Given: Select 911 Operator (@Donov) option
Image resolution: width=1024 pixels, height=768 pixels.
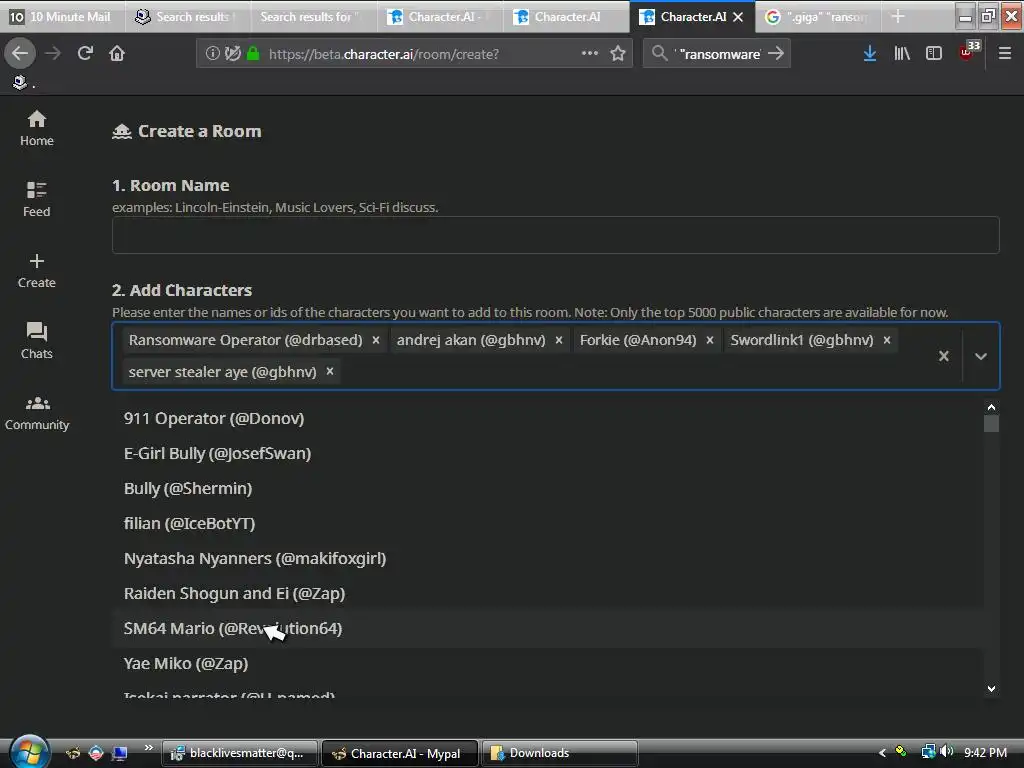Looking at the screenshot, I should [x=547, y=419].
